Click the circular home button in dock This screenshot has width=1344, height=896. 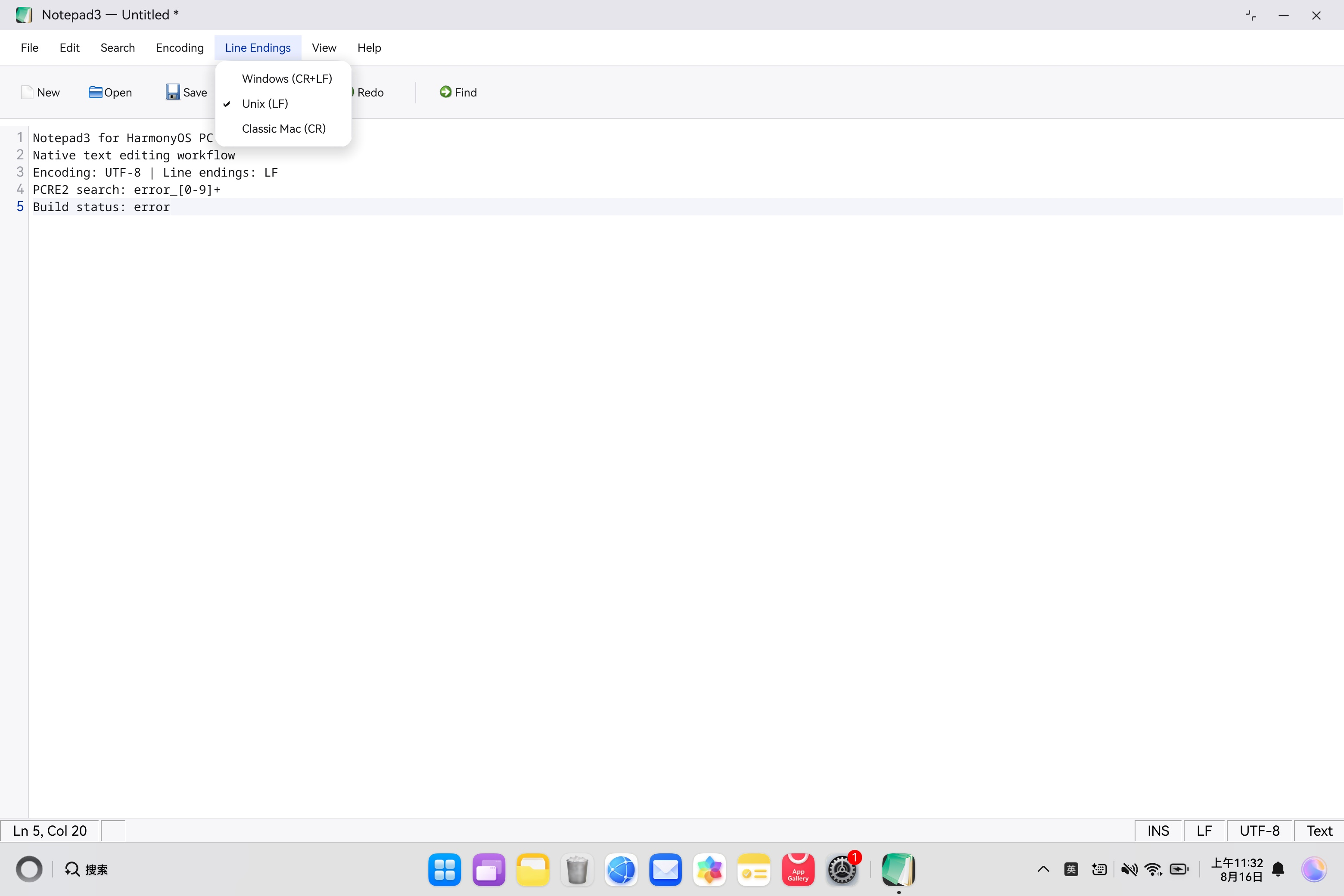pyautogui.click(x=29, y=870)
